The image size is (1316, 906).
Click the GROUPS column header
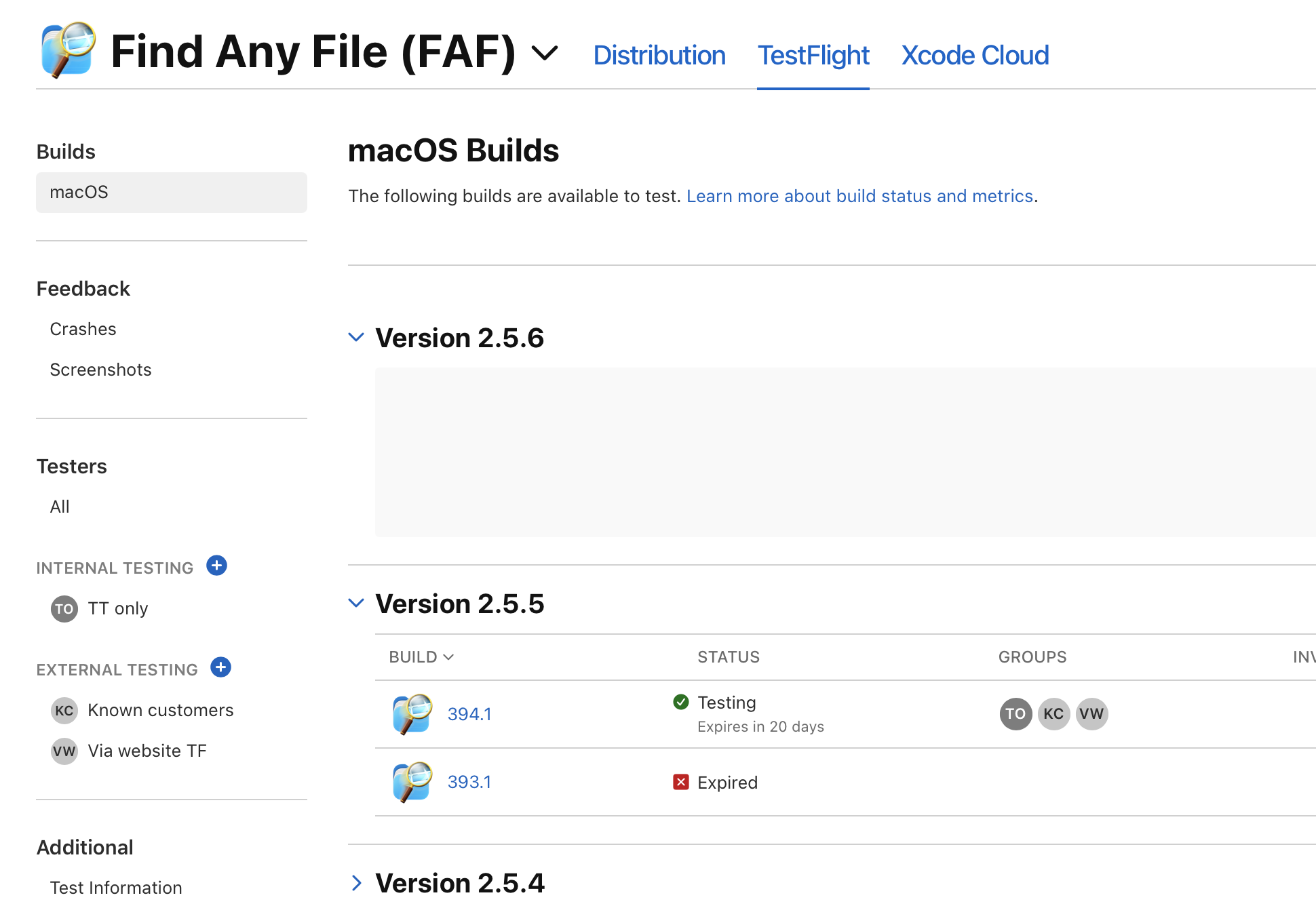pyautogui.click(x=1032, y=657)
